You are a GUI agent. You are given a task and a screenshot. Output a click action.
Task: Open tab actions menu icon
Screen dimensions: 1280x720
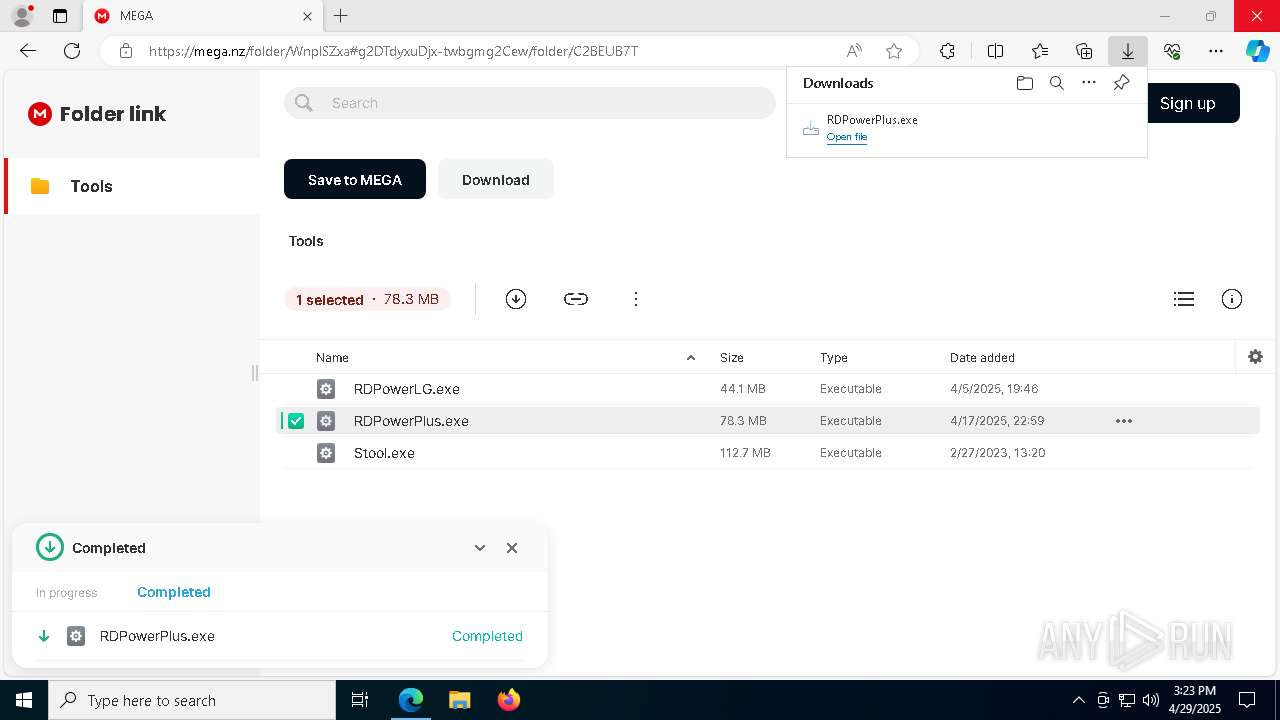(x=60, y=16)
